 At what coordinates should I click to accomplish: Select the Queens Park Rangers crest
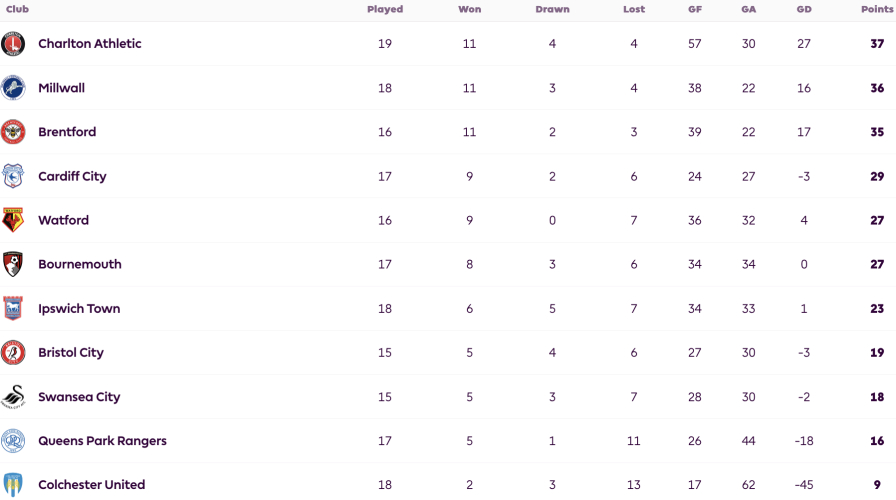point(13,441)
